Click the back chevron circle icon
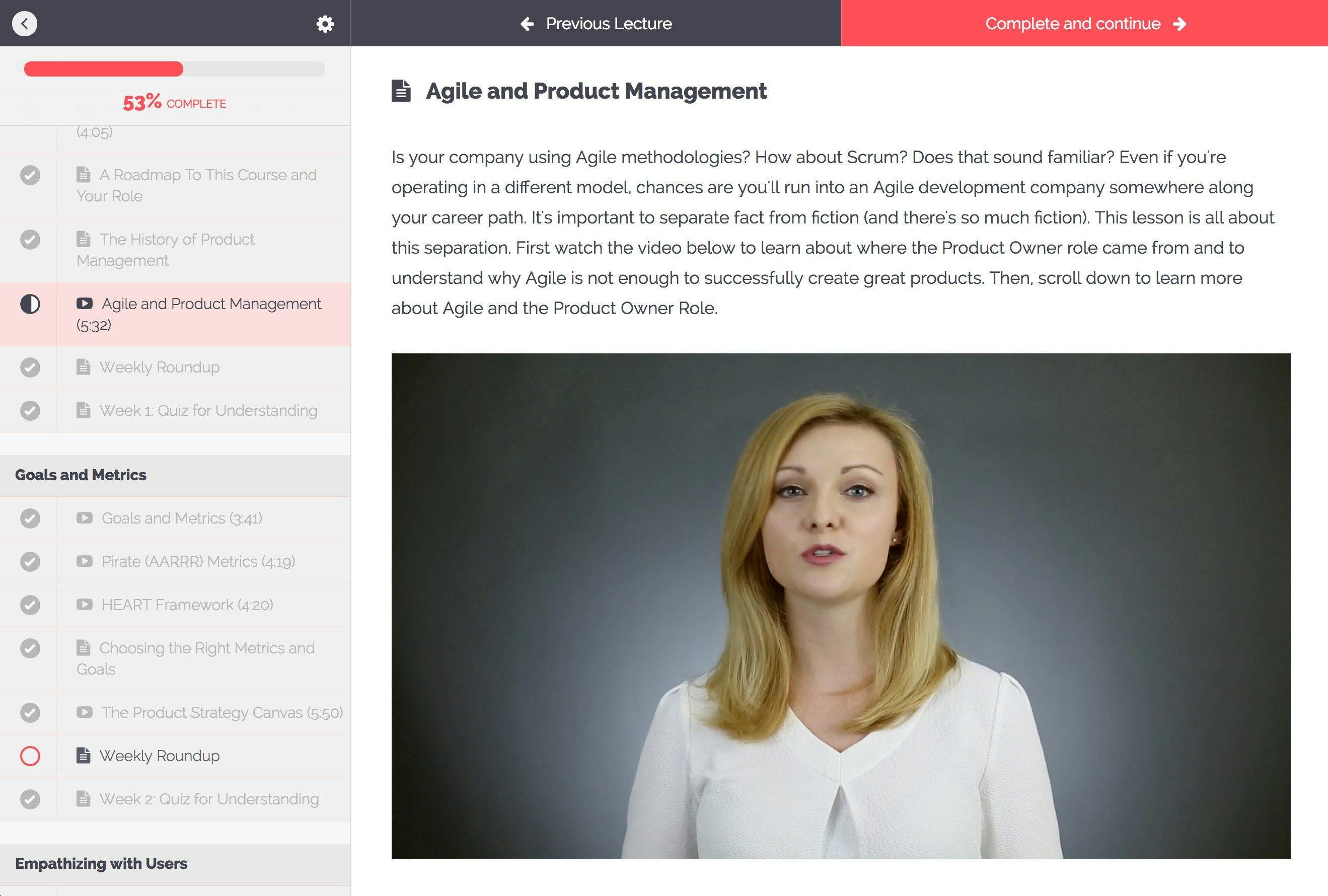The height and width of the screenshot is (896, 1328). pyautogui.click(x=25, y=24)
